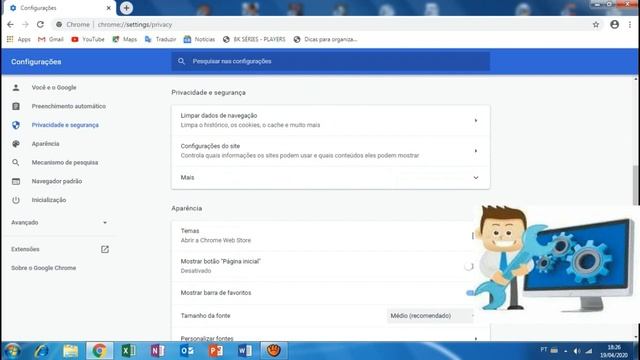
Task: Open the Maps bookmark
Action: coord(125,39)
